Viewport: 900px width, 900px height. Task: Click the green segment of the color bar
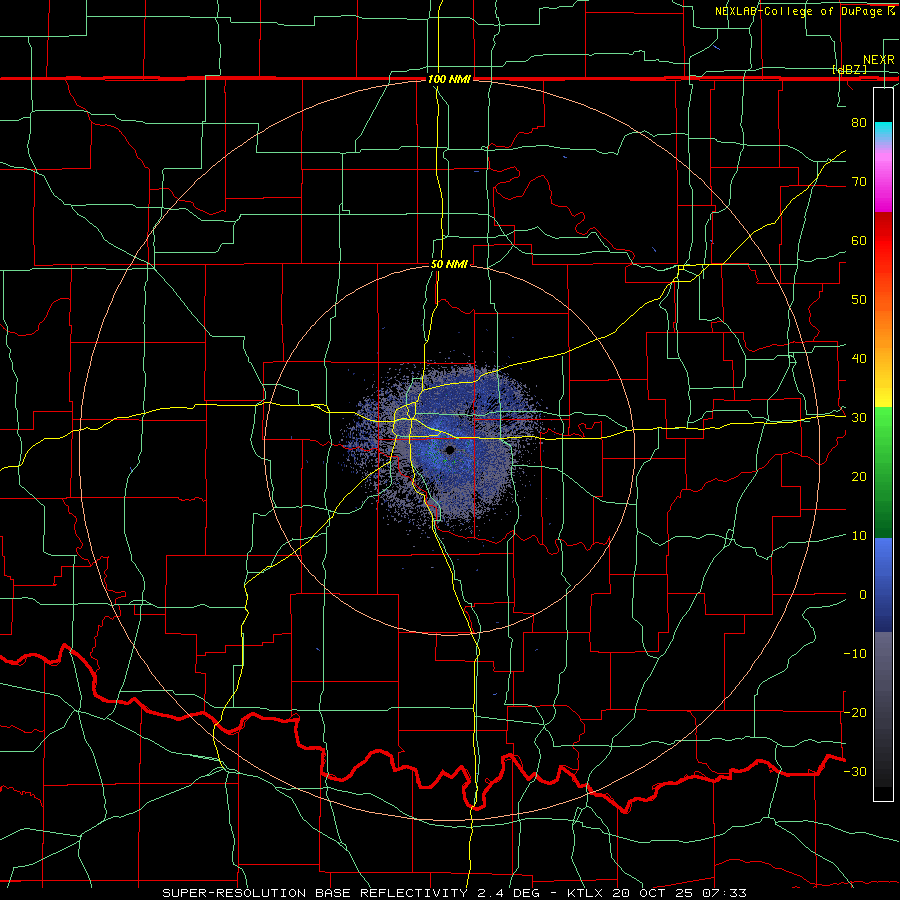coord(883,472)
